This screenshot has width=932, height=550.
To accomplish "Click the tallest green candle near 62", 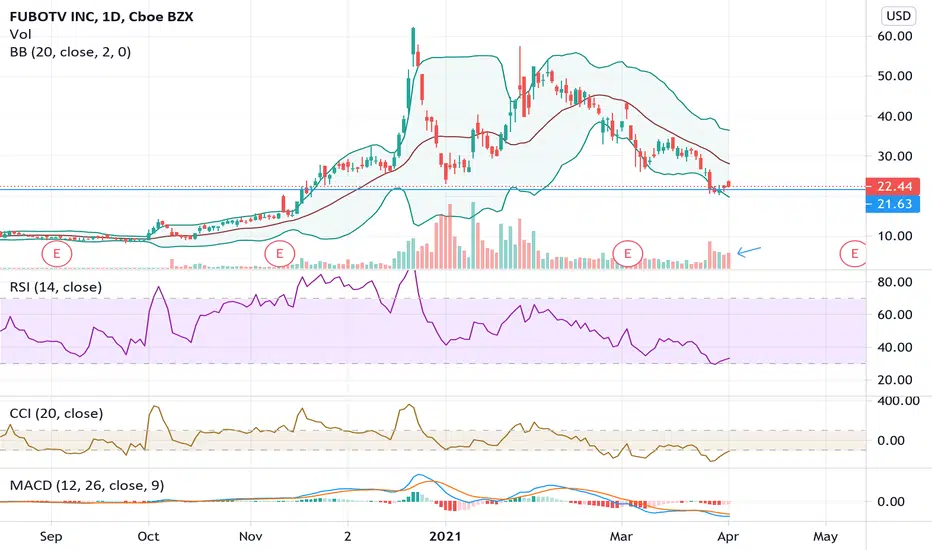I will (413, 46).
